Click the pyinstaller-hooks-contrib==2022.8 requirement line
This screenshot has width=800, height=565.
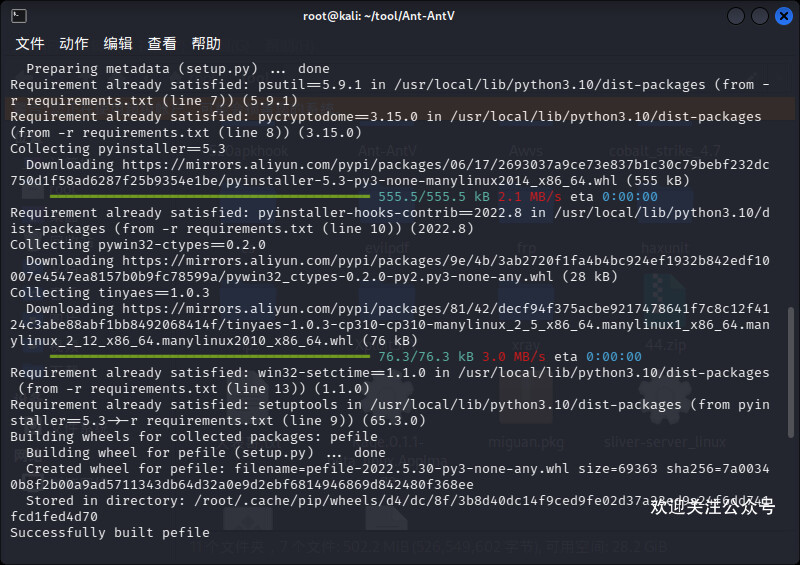(x=390, y=220)
